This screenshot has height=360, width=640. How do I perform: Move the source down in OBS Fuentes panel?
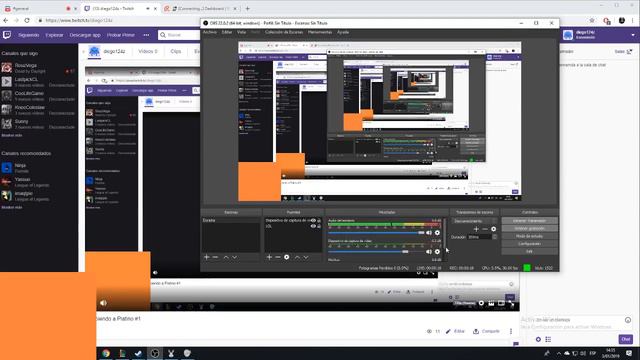pyautogui.click(x=306, y=257)
